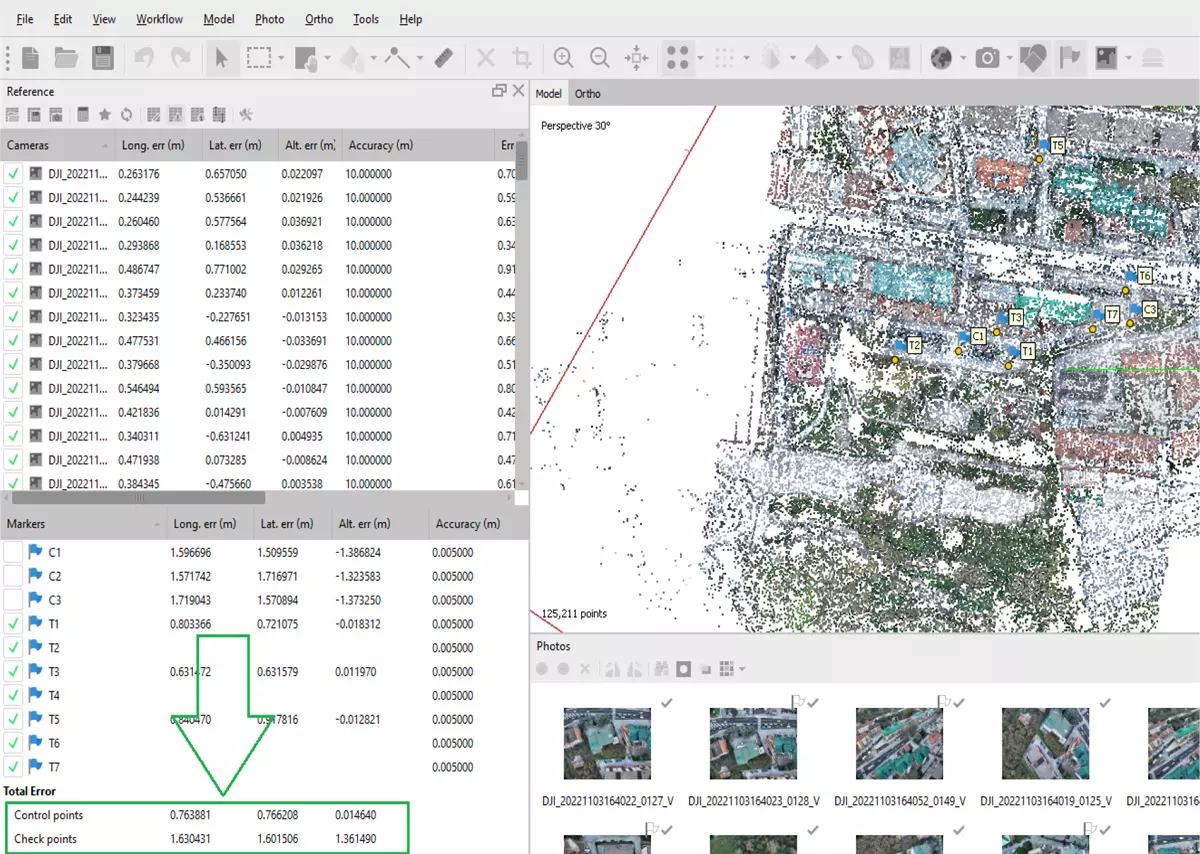Screen dimensions: 1200x854
Task: Open Move Region tool dropdown arrow
Action: coord(328,58)
